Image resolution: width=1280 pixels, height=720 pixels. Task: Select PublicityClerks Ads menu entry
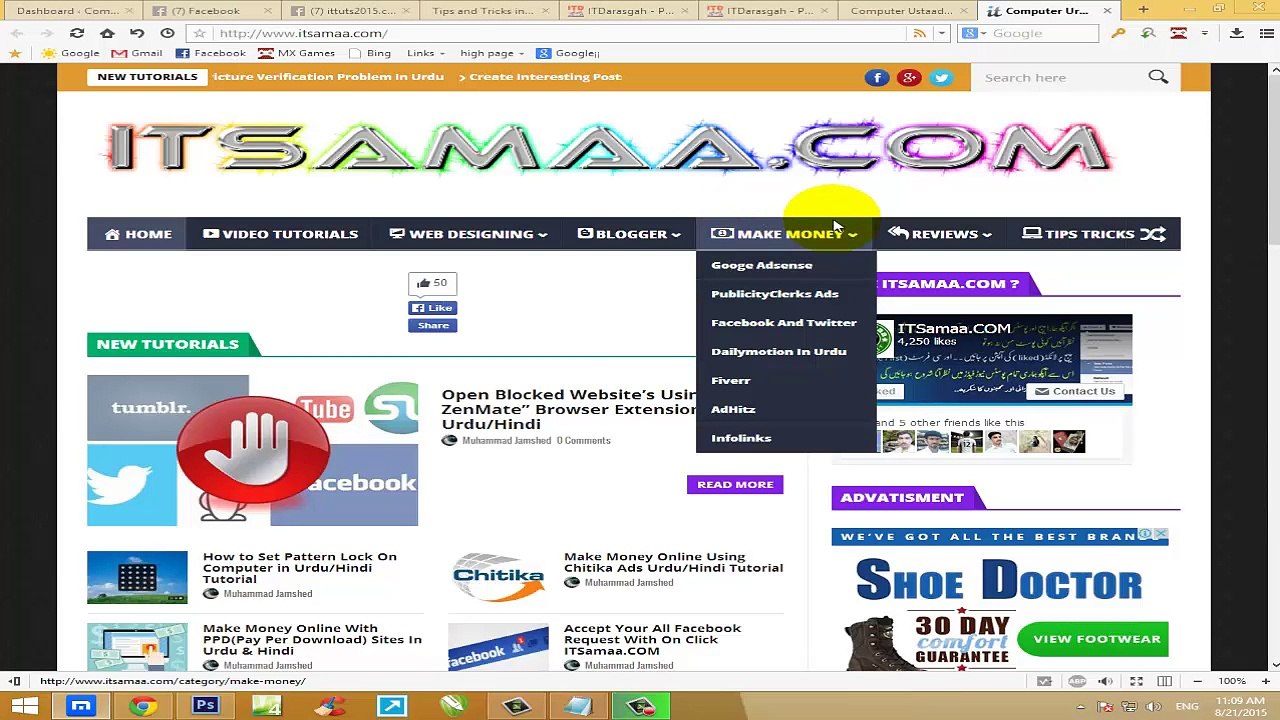pyautogui.click(x=775, y=294)
